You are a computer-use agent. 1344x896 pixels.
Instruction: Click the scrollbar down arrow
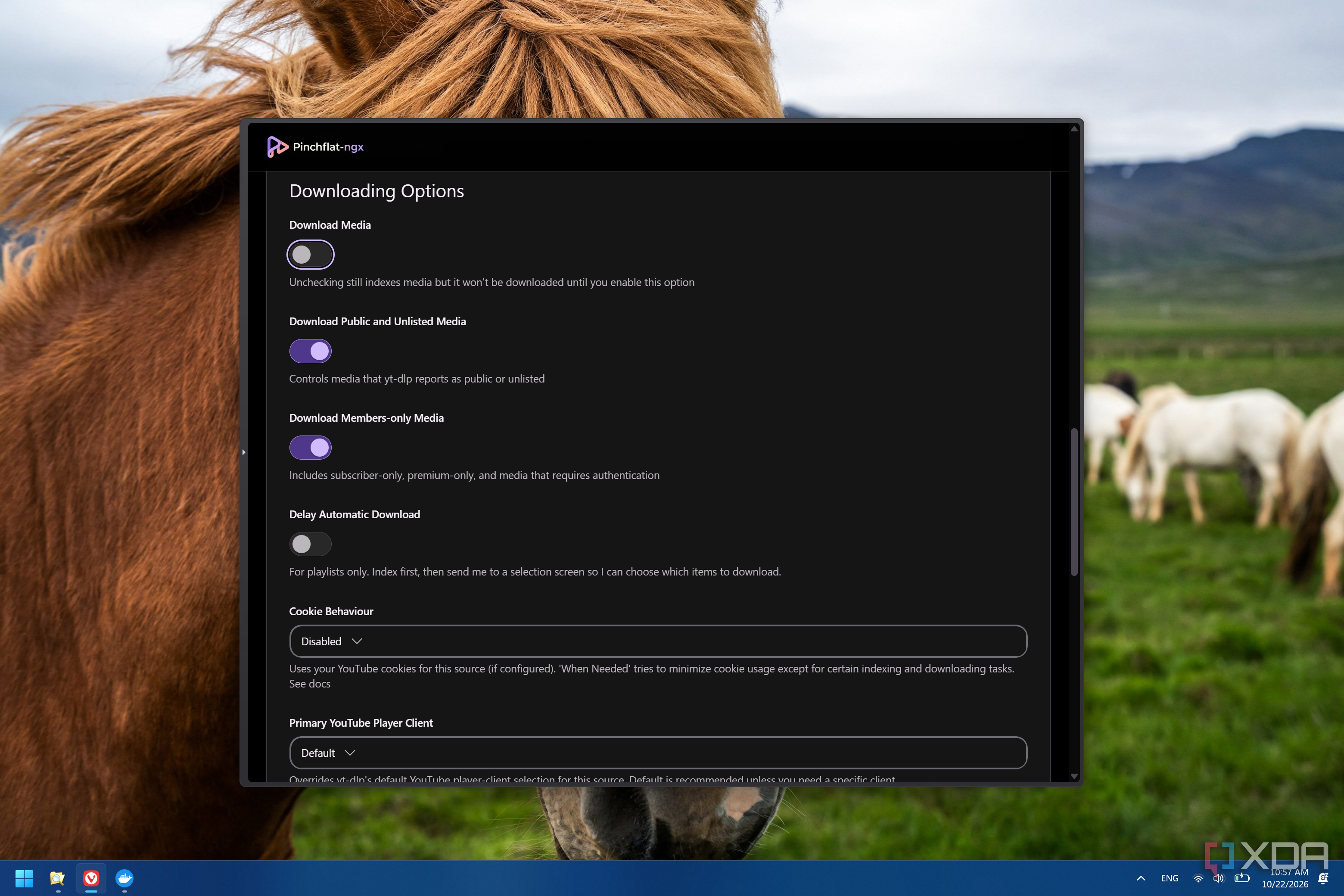click(1074, 776)
